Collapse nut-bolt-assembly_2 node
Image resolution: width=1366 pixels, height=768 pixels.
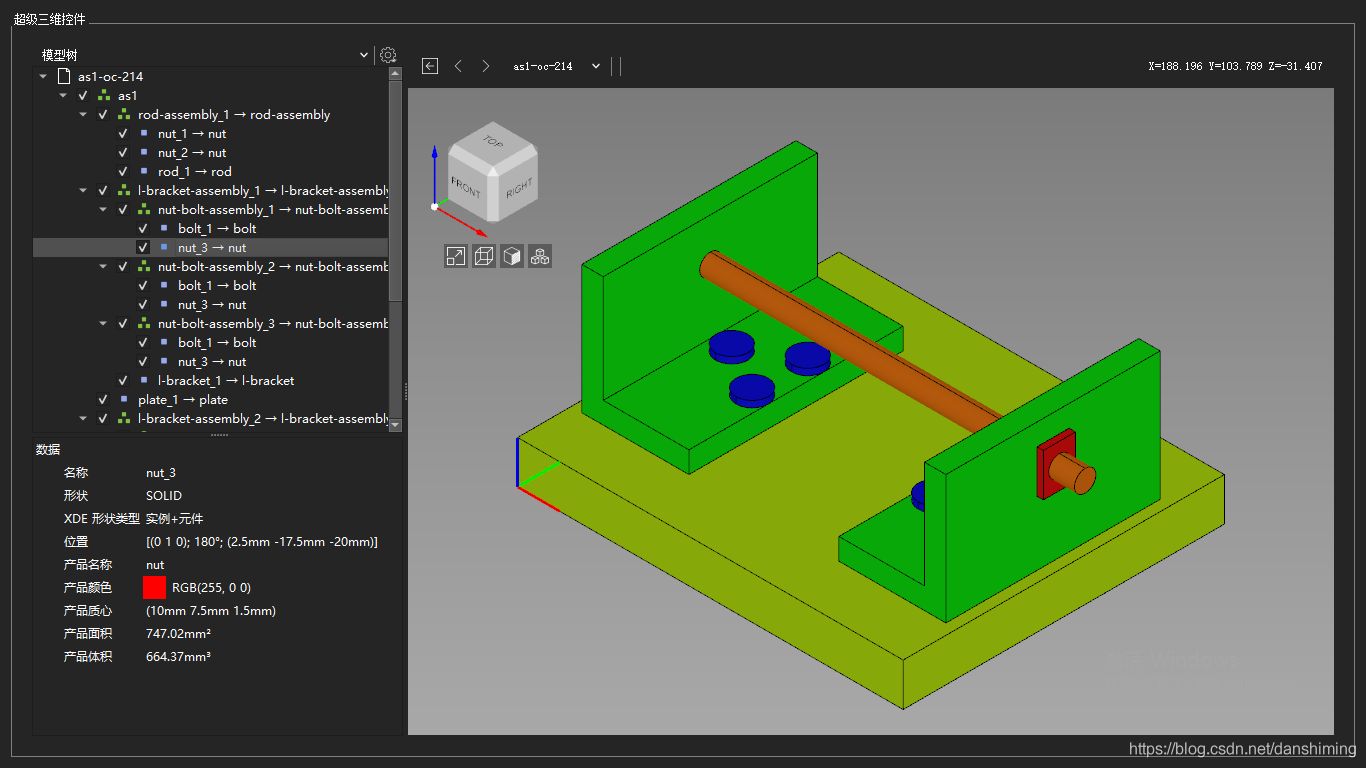click(103, 267)
